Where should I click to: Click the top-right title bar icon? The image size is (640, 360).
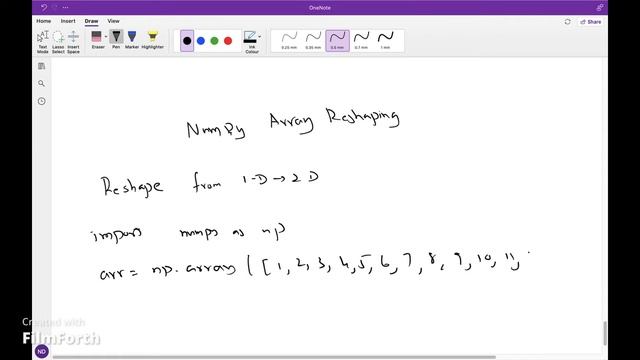[600, 7]
